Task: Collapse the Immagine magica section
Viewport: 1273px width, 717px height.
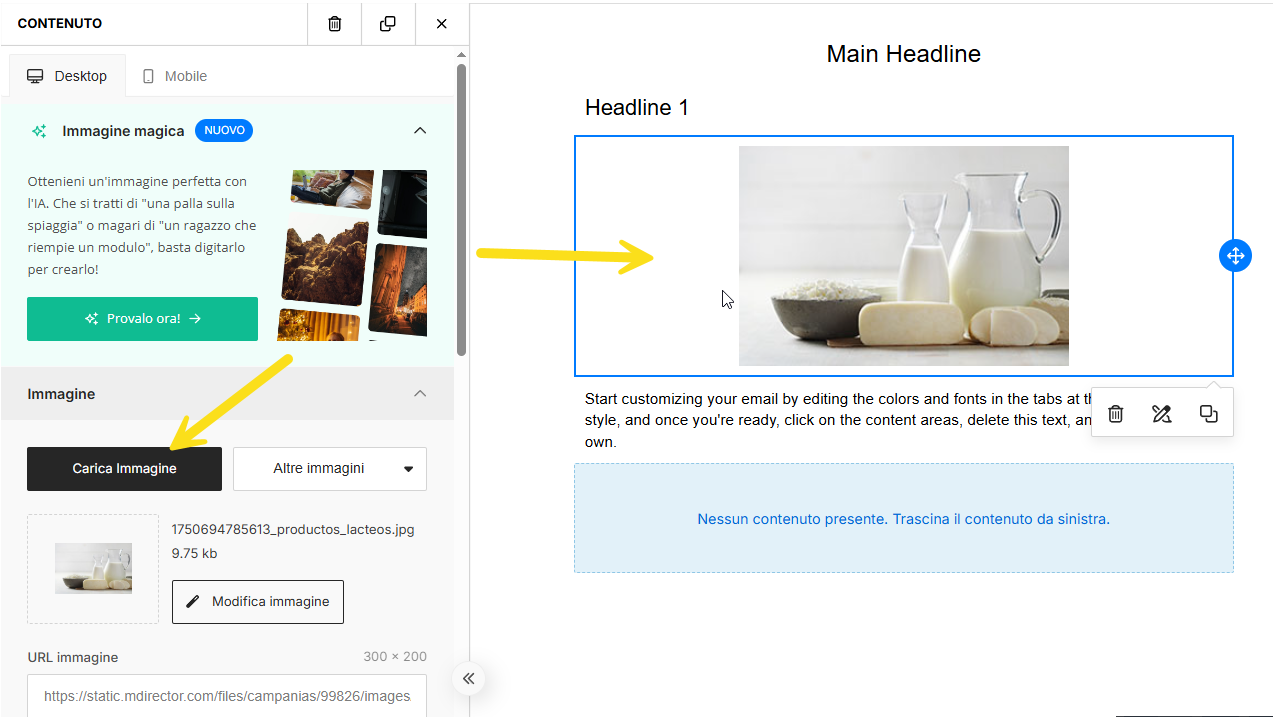Action: pyautogui.click(x=420, y=130)
